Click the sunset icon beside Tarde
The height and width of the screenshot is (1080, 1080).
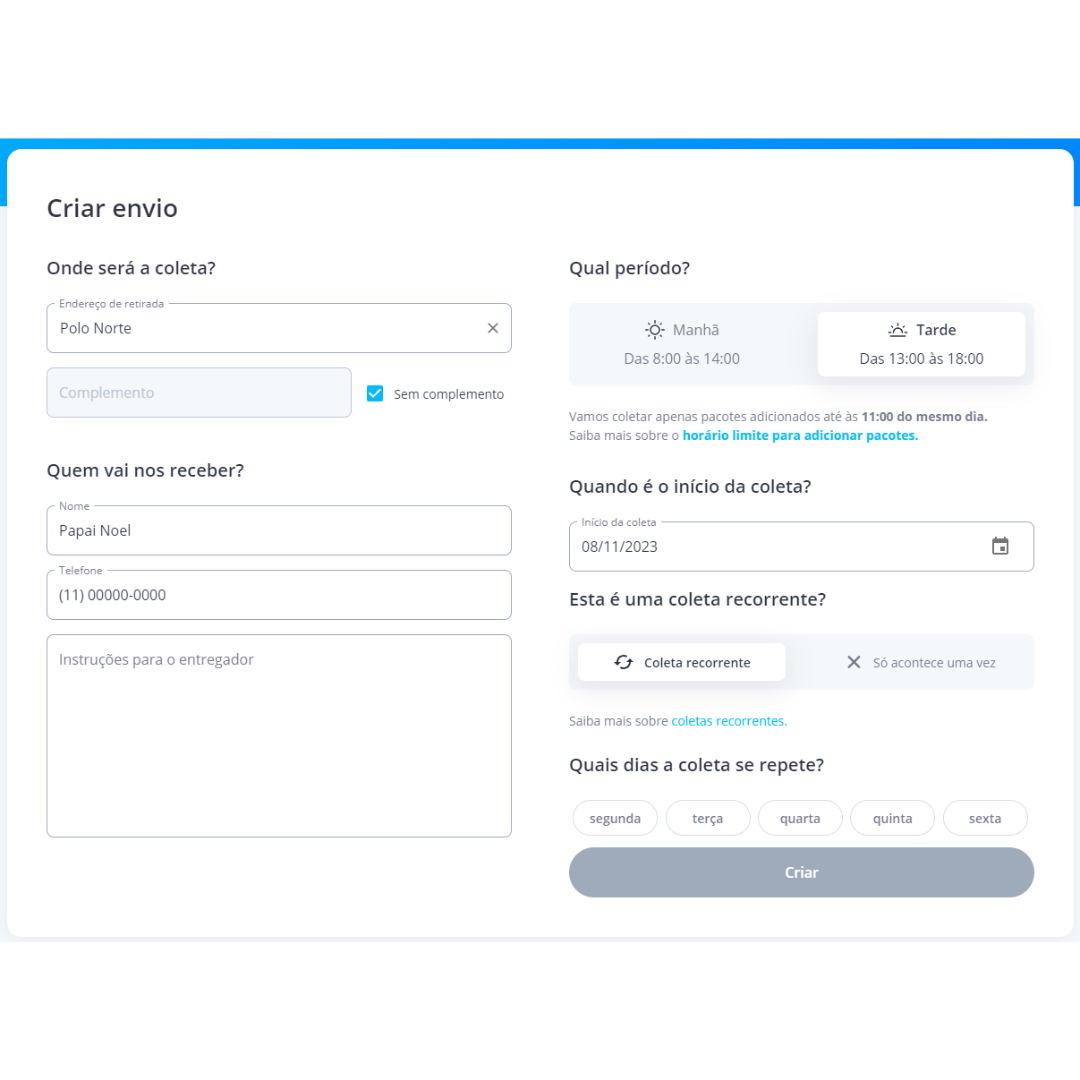(x=897, y=330)
